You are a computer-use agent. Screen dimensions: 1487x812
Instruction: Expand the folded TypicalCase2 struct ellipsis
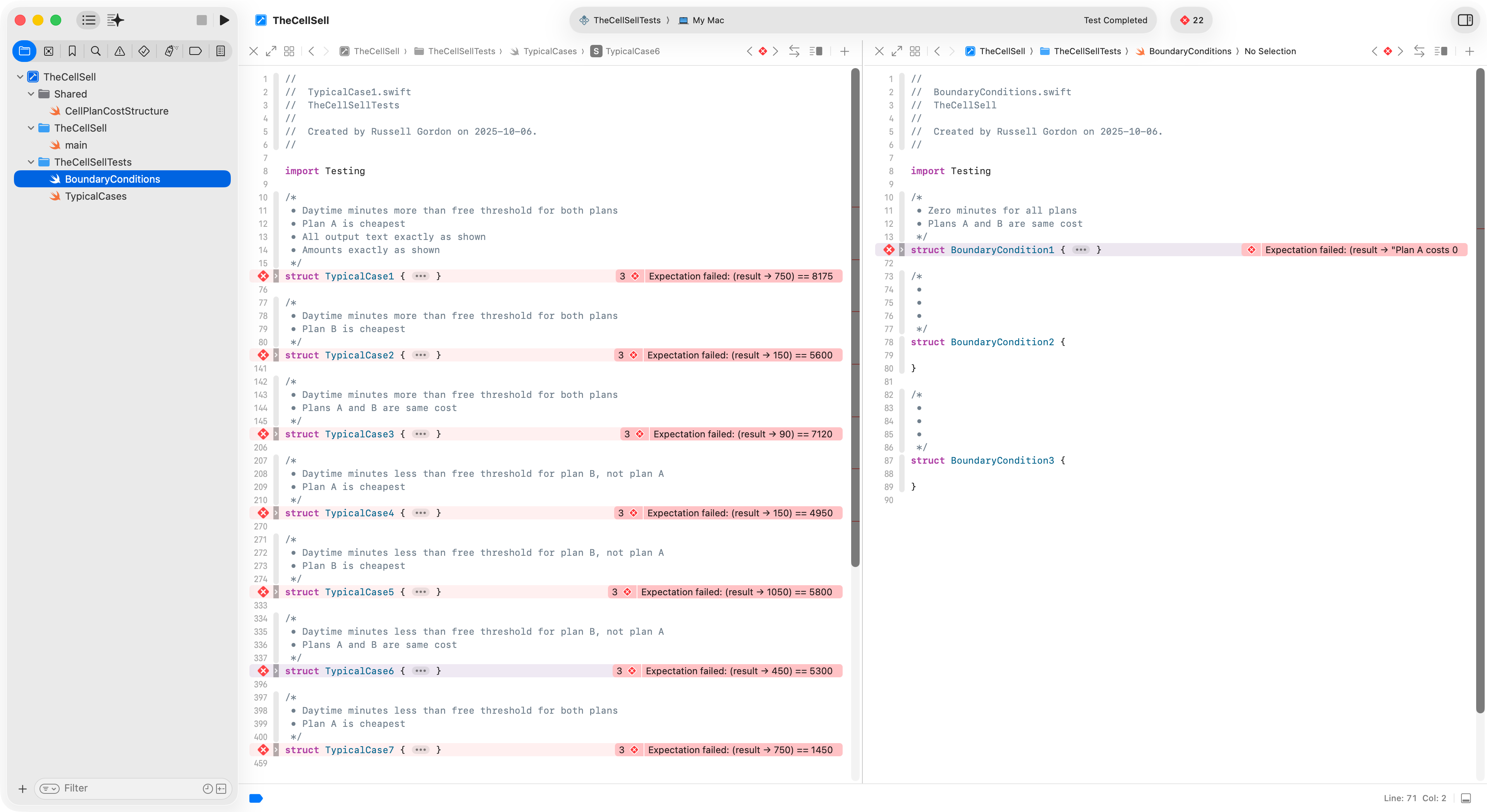pyautogui.click(x=421, y=355)
